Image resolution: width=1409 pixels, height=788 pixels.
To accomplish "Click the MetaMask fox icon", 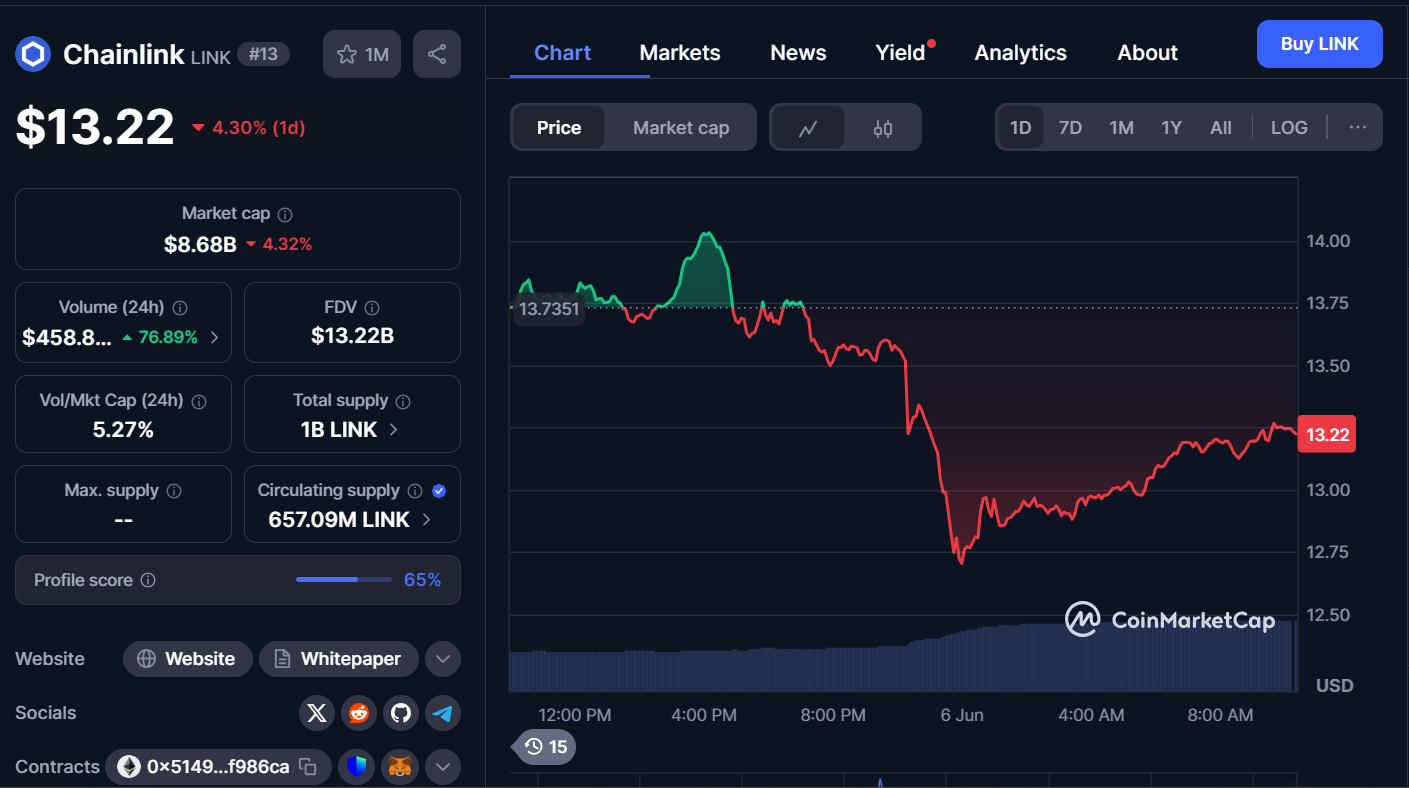I will (x=399, y=767).
